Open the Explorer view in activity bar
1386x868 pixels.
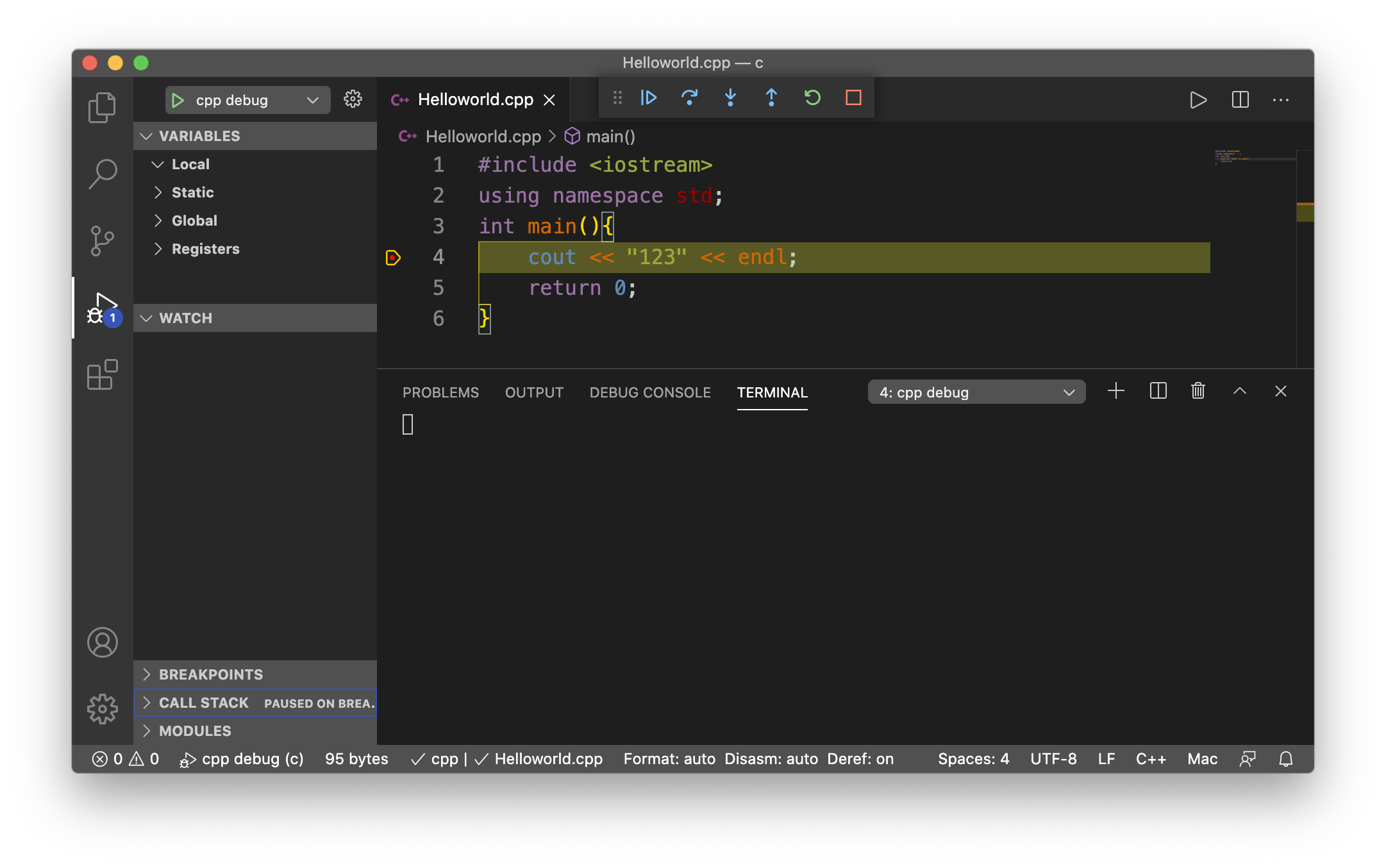coord(102,107)
